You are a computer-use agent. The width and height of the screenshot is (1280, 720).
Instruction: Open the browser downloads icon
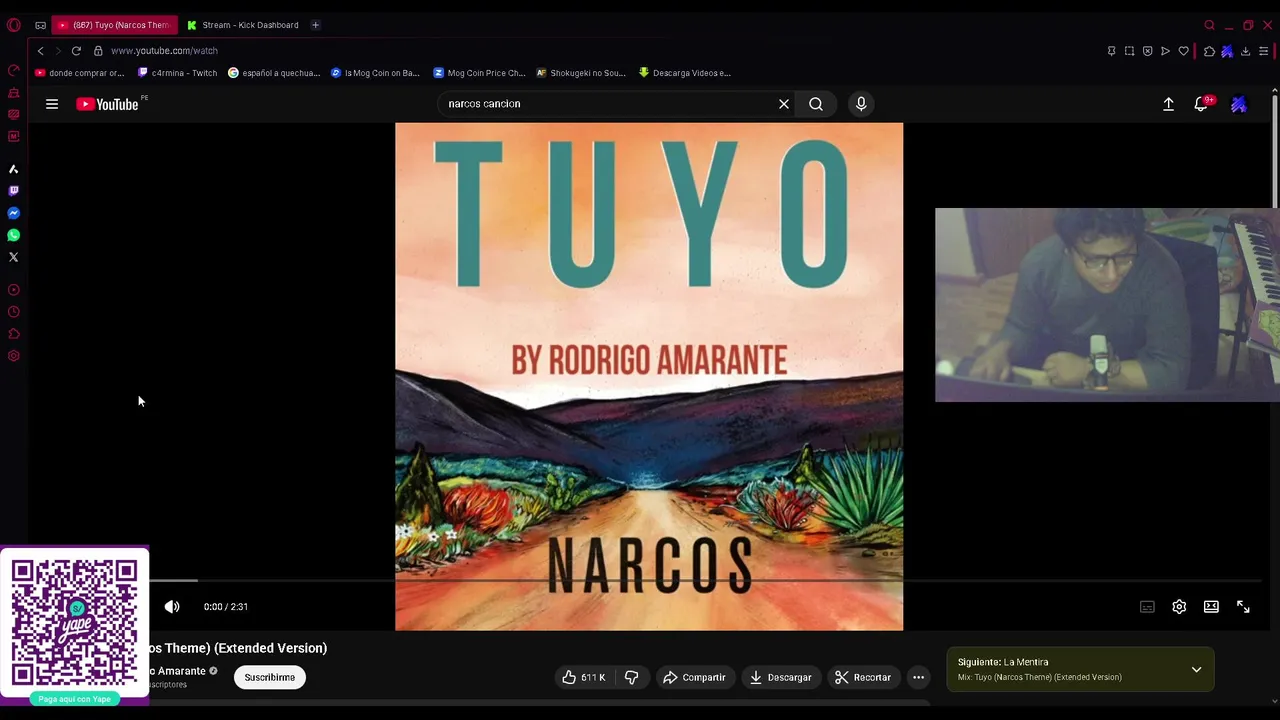(x=1245, y=51)
